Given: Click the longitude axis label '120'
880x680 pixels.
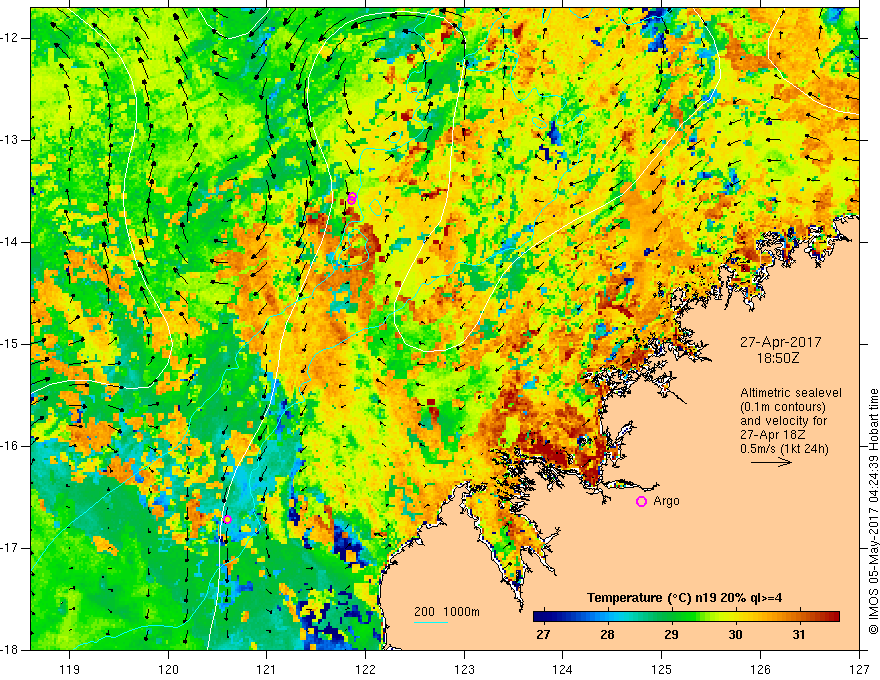Looking at the screenshot, I should tap(168, 669).
